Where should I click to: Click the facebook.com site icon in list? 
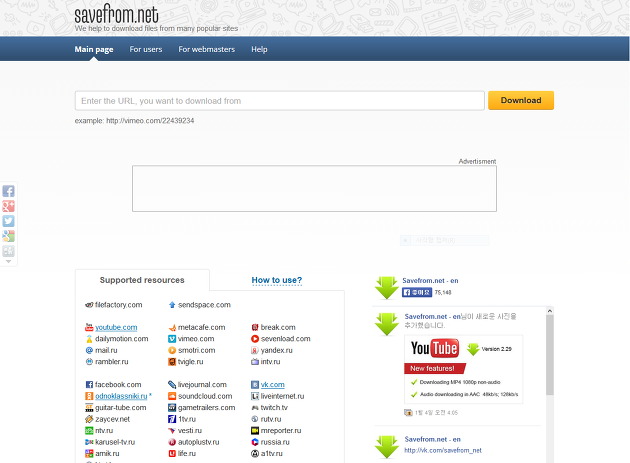[x=89, y=385]
